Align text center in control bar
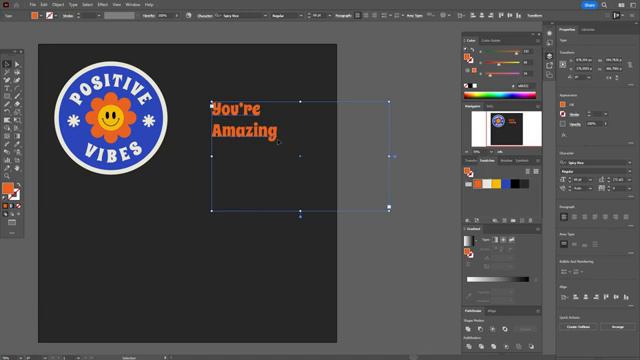Screen dimensions: 640x360 click(366, 16)
